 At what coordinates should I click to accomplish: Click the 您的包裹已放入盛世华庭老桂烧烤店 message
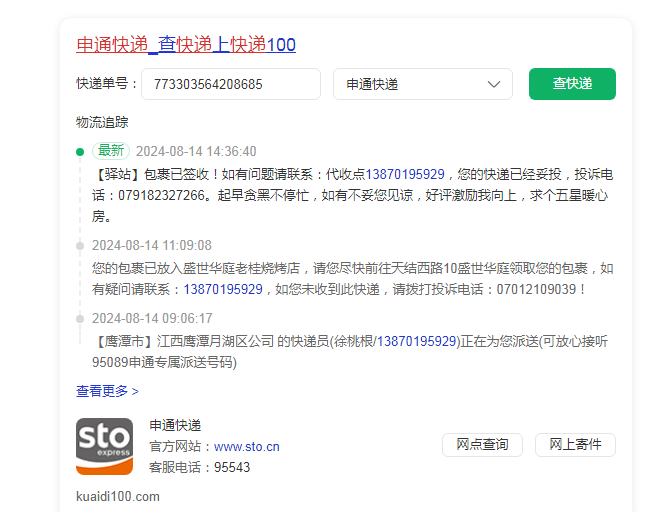(352, 279)
